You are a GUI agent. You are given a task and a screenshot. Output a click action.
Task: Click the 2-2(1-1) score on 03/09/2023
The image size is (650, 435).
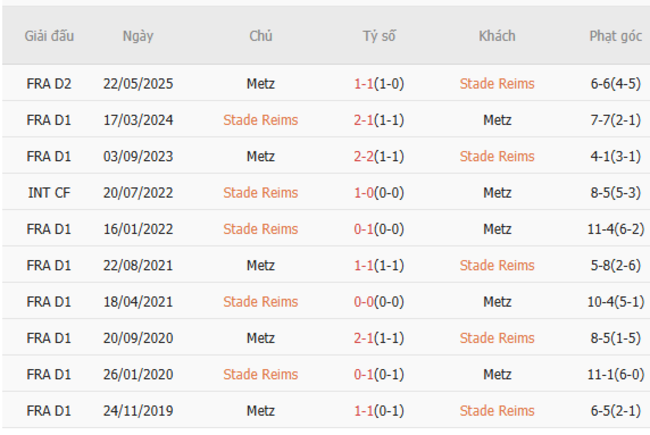coord(379,156)
